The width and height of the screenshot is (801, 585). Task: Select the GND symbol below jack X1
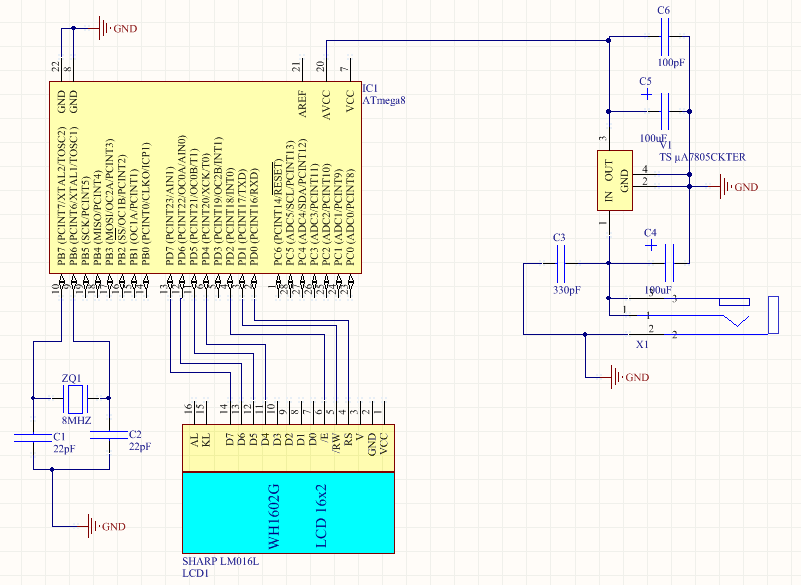point(619,377)
